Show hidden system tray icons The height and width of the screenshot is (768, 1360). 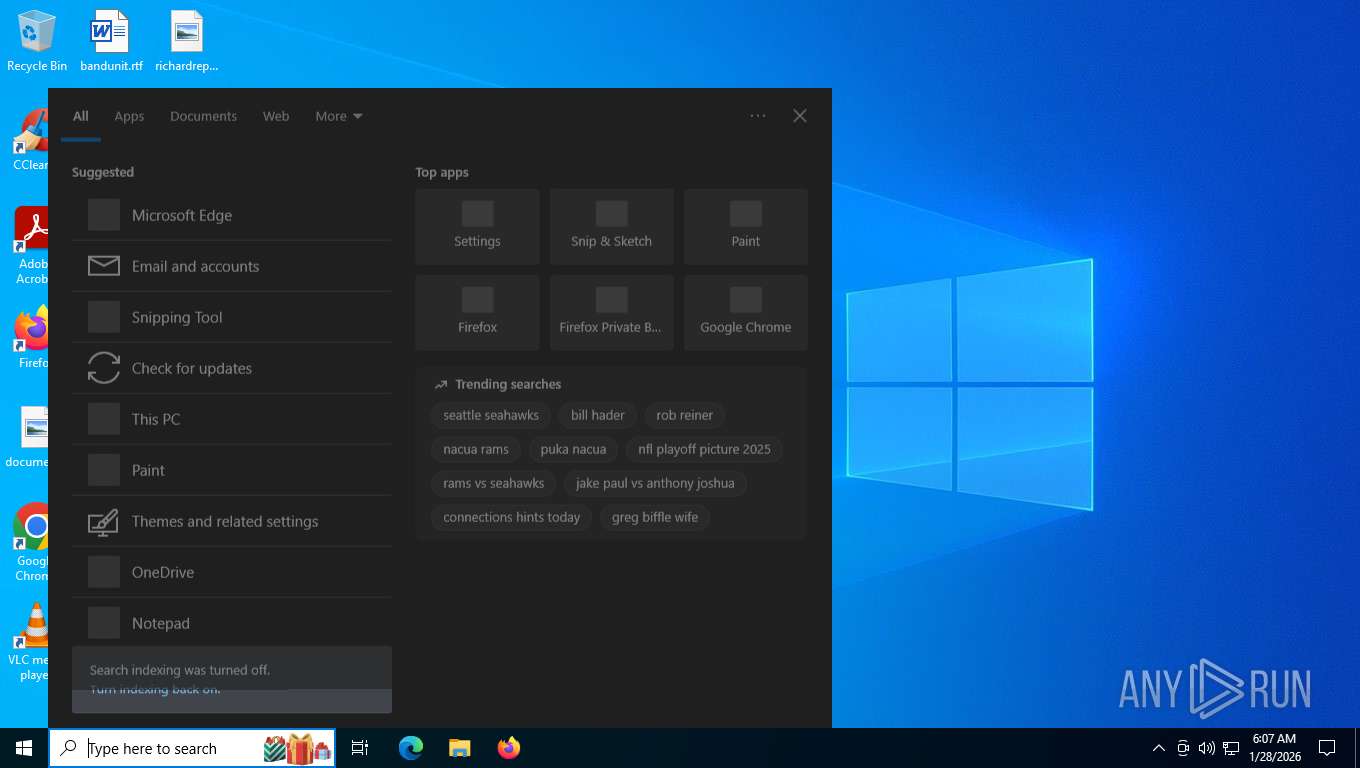coord(1159,748)
